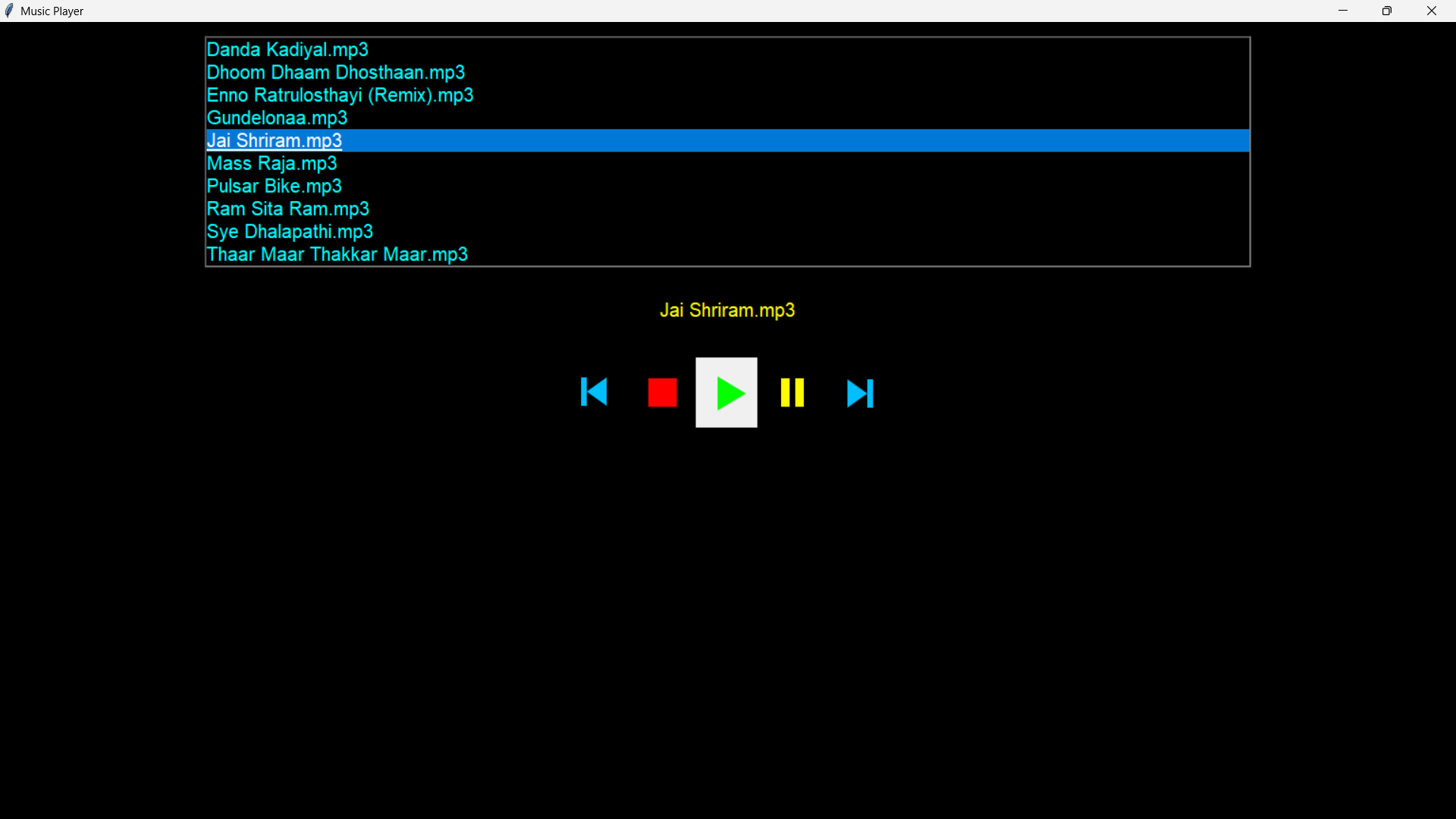Skip to the next track
Image resolution: width=1456 pixels, height=819 pixels.
click(859, 392)
